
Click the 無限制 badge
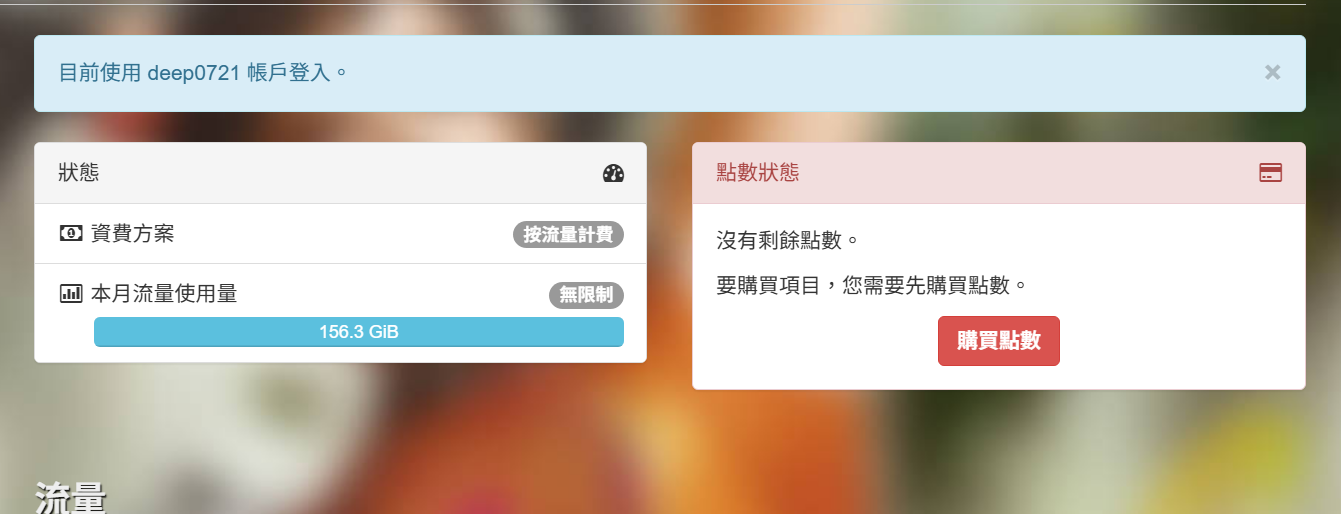(x=586, y=295)
